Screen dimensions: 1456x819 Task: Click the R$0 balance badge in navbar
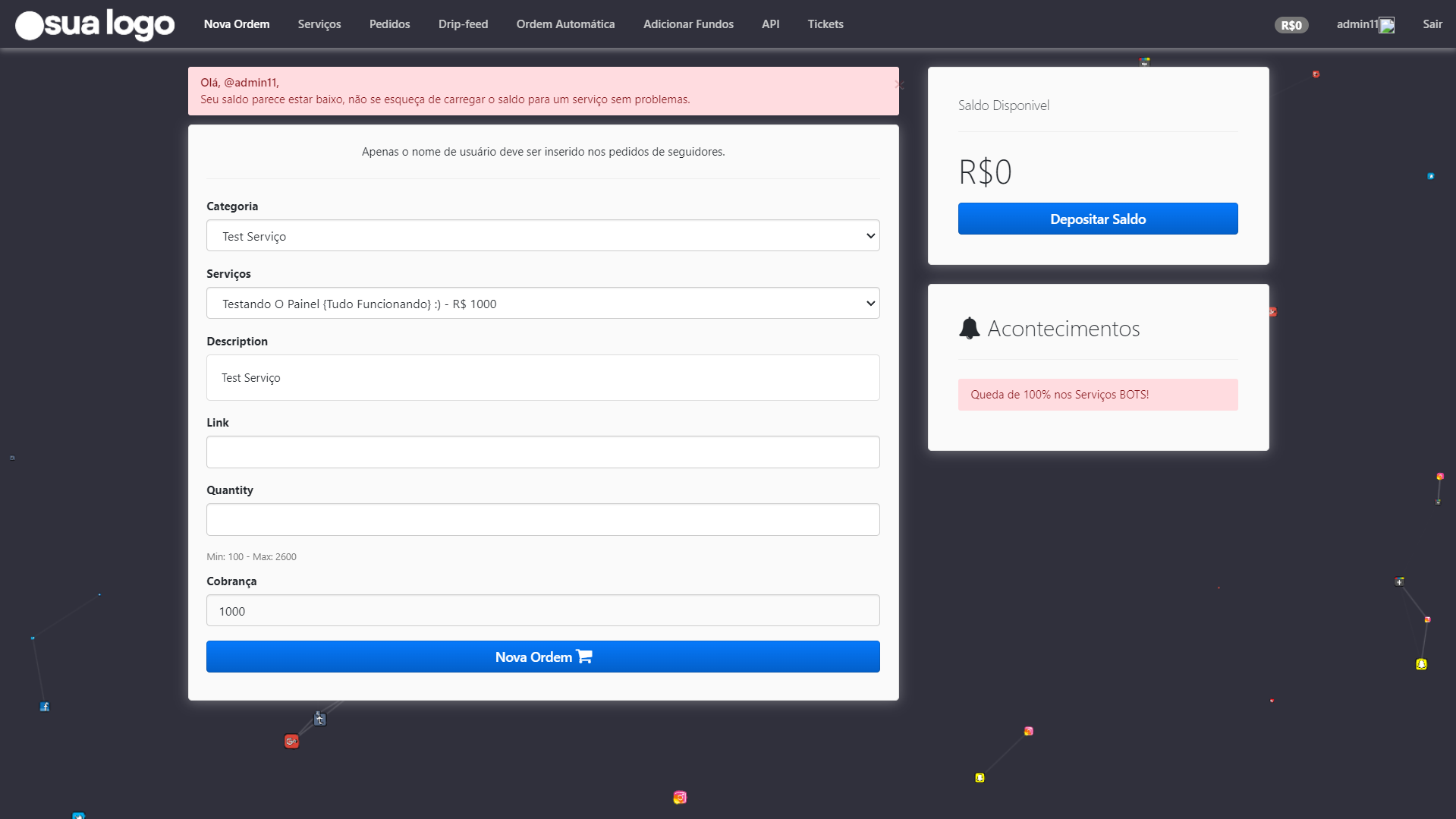click(x=1291, y=25)
